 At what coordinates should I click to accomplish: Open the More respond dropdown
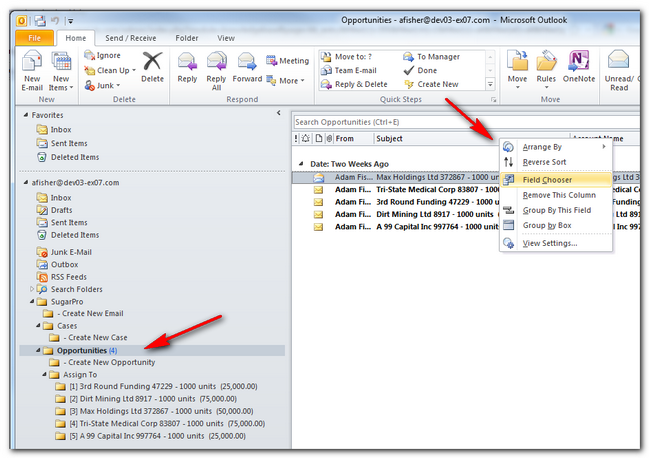(x=285, y=81)
